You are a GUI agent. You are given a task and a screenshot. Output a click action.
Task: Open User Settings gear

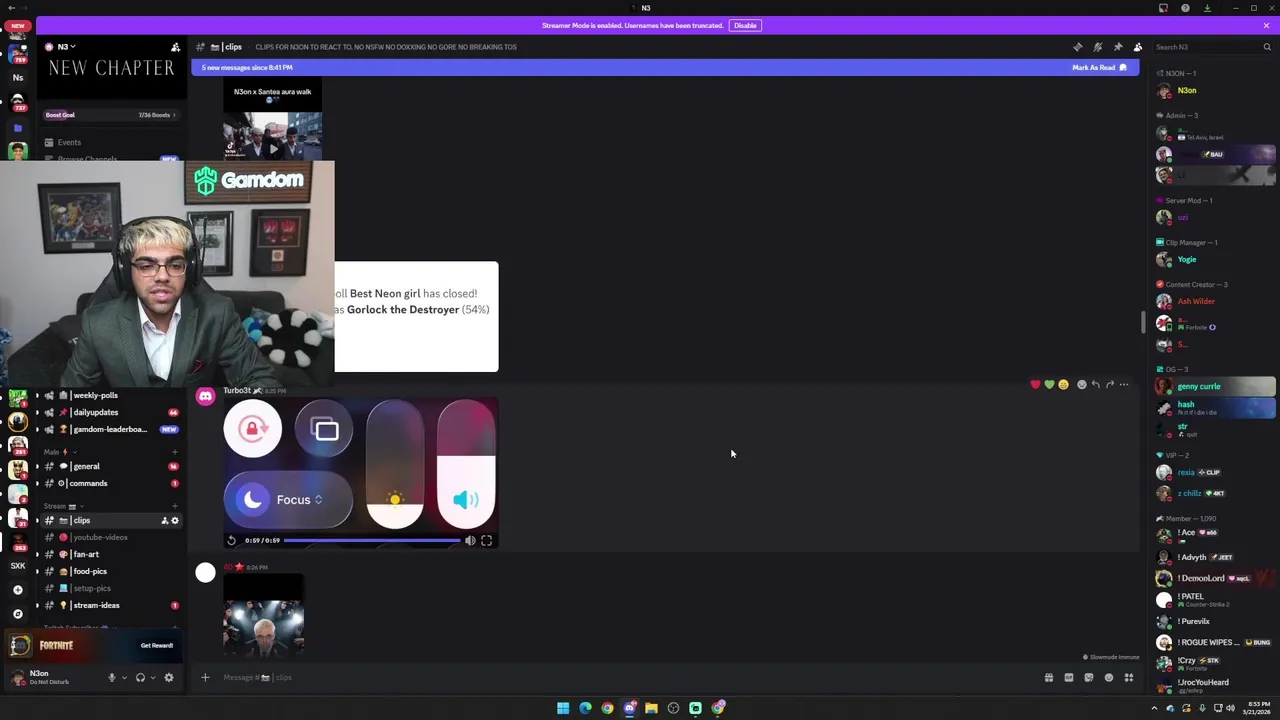tap(168, 677)
